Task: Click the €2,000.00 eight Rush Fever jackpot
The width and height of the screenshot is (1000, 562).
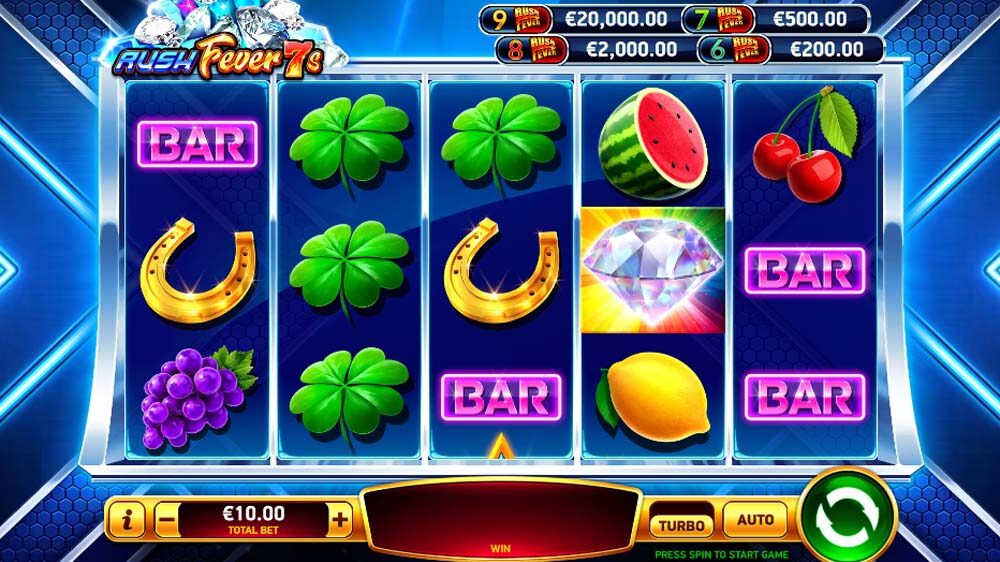Action: point(593,49)
